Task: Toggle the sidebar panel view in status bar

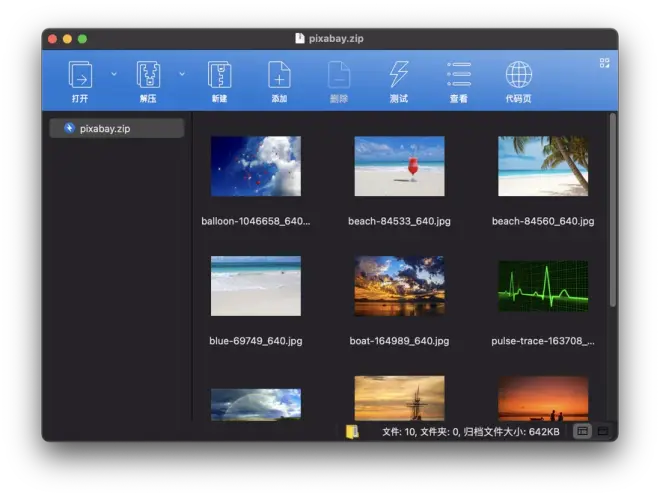Action: (x=582, y=431)
